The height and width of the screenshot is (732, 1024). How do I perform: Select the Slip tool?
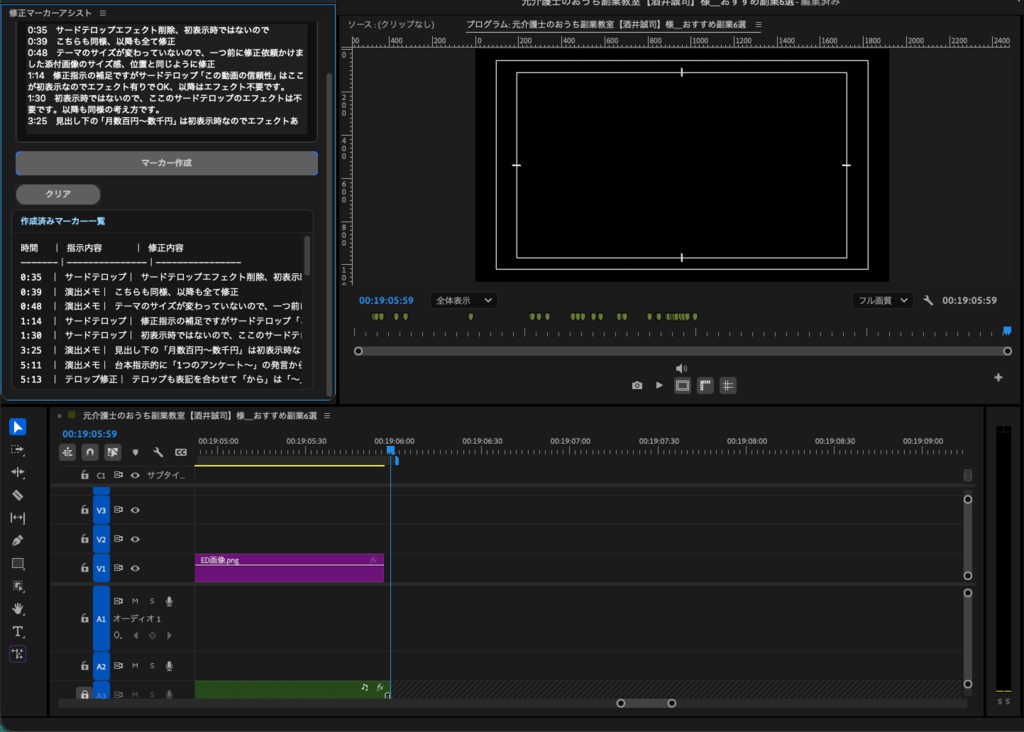point(18,518)
